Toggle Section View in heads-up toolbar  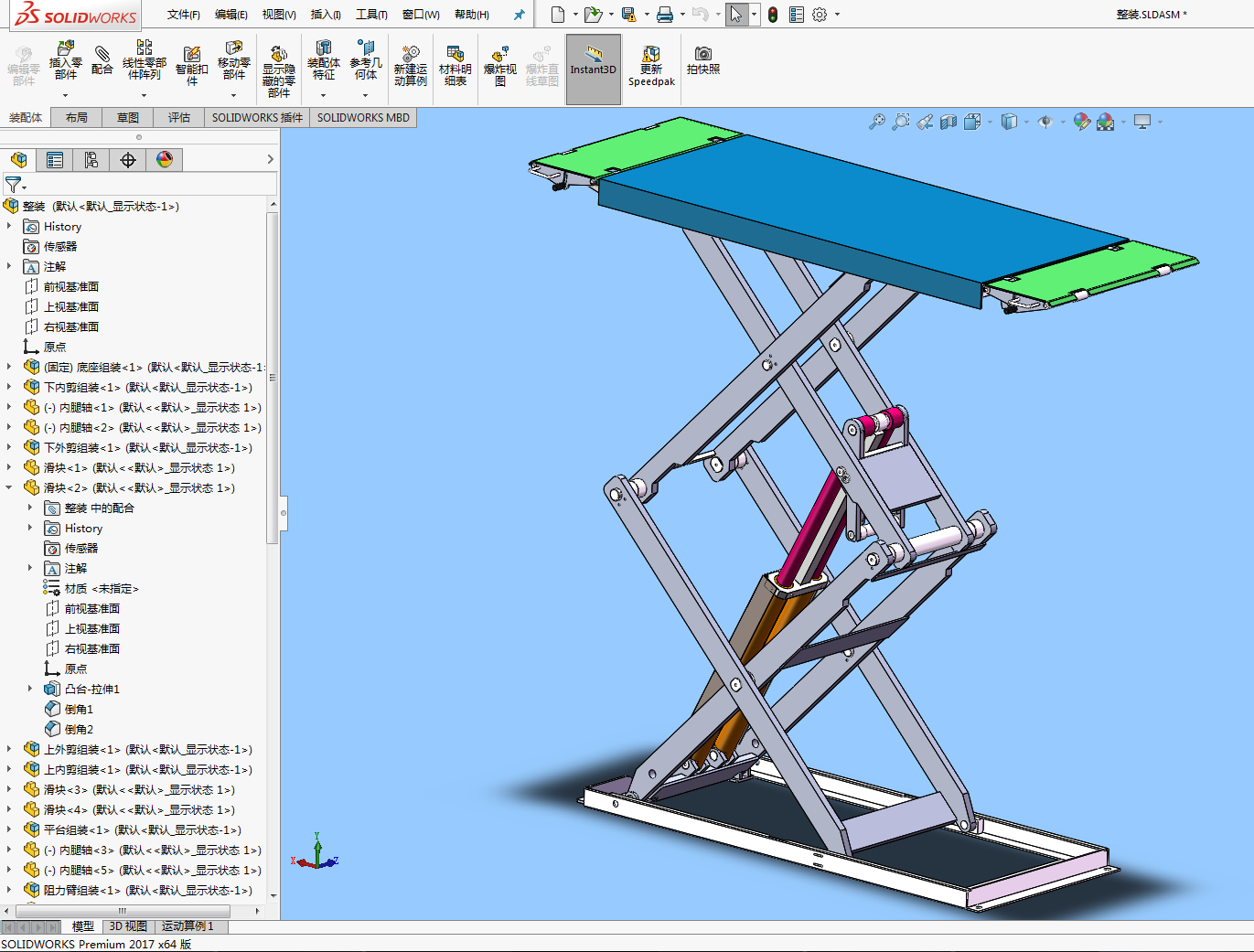click(949, 122)
